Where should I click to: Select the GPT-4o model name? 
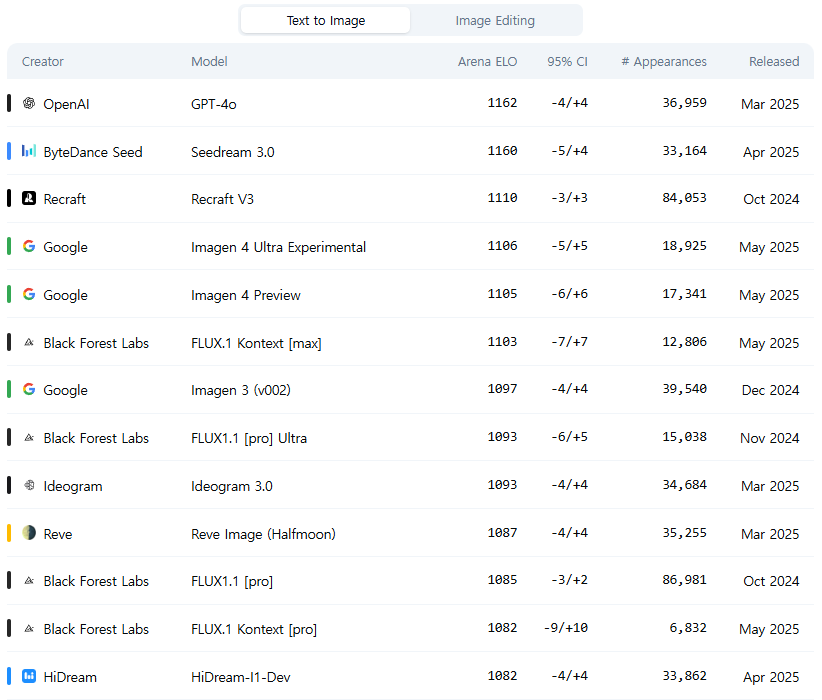[x=214, y=104]
